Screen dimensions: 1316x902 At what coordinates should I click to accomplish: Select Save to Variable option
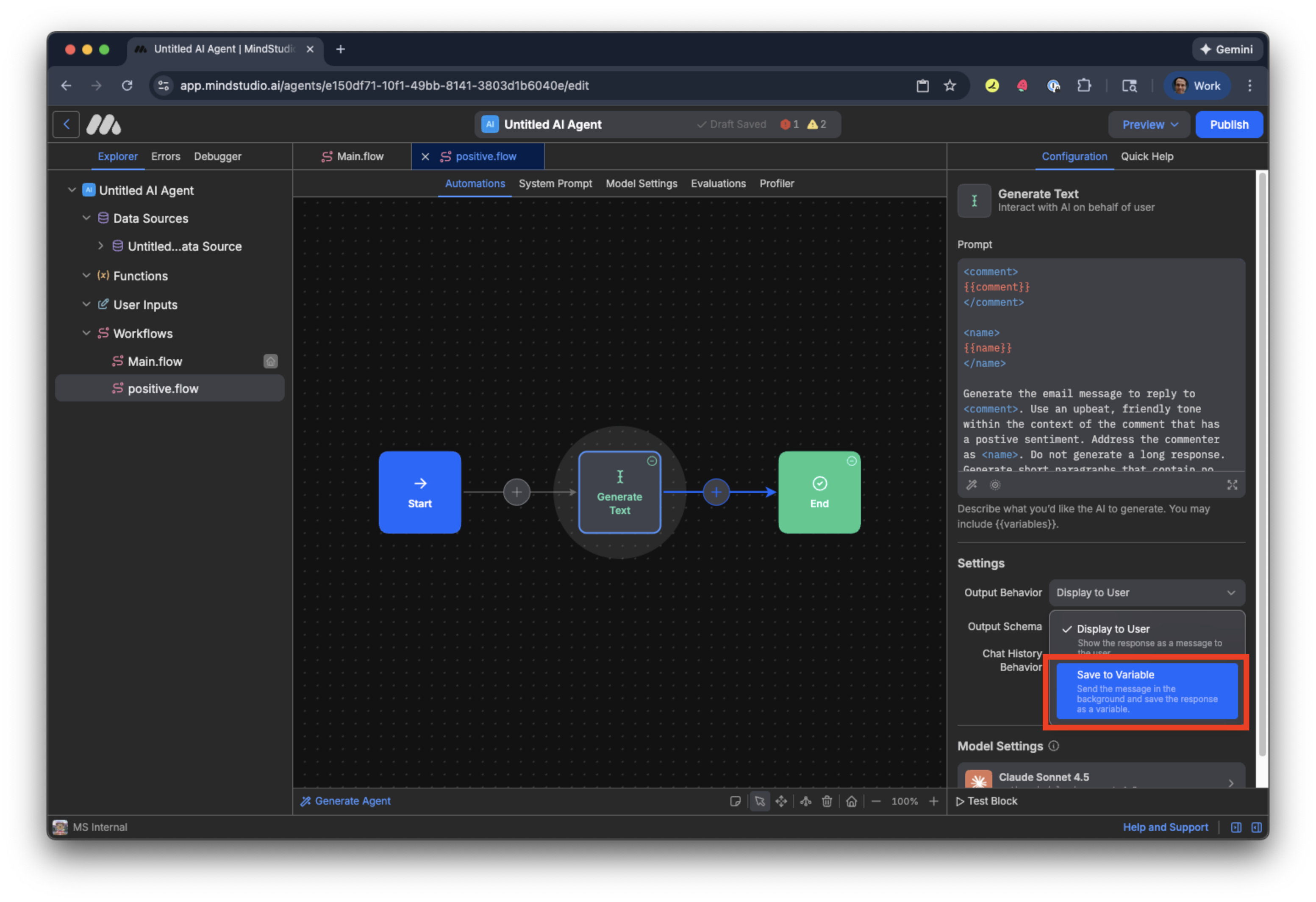tap(1146, 691)
